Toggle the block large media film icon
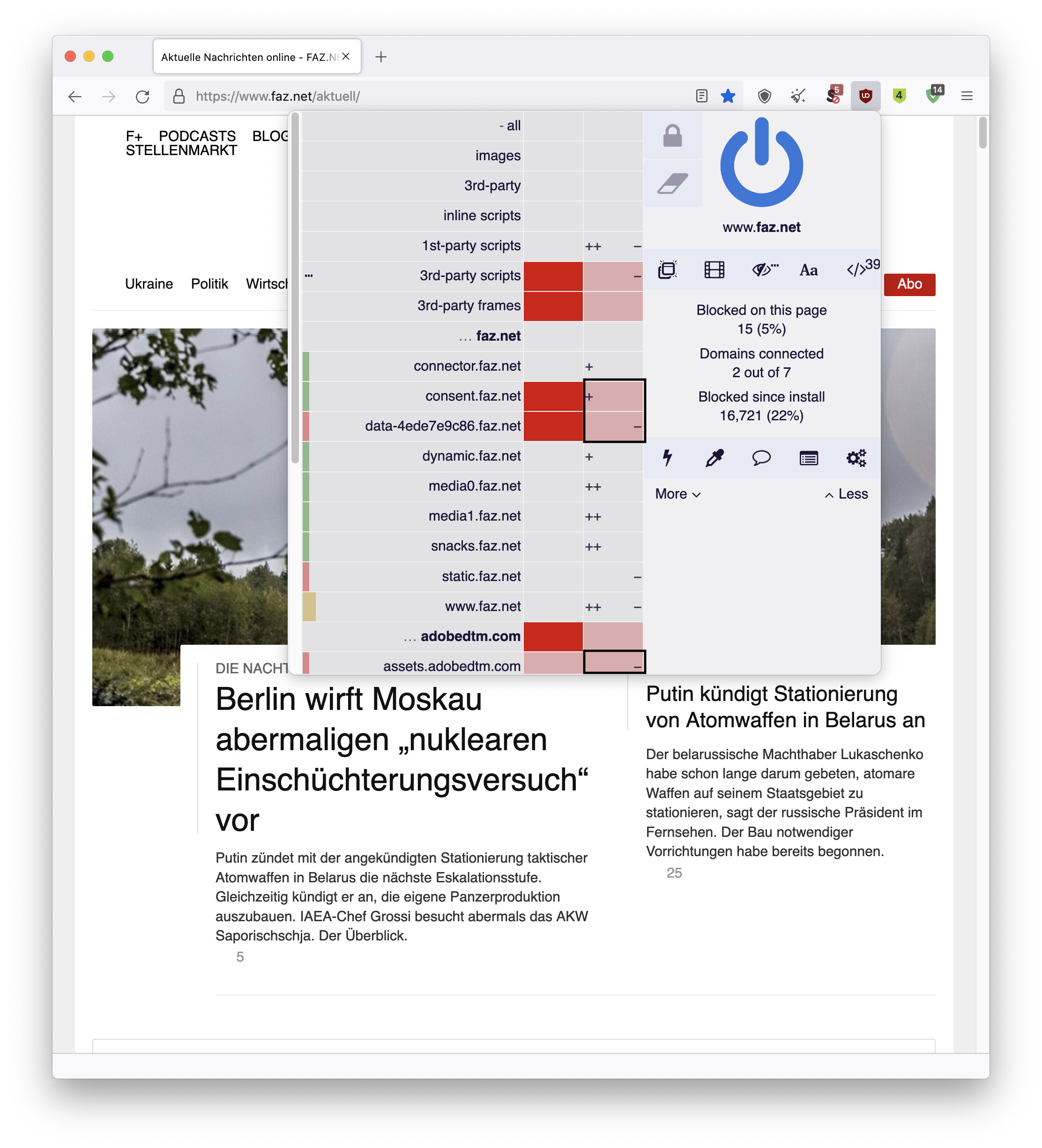The image size is (1042, 1148). click(714, 269)
